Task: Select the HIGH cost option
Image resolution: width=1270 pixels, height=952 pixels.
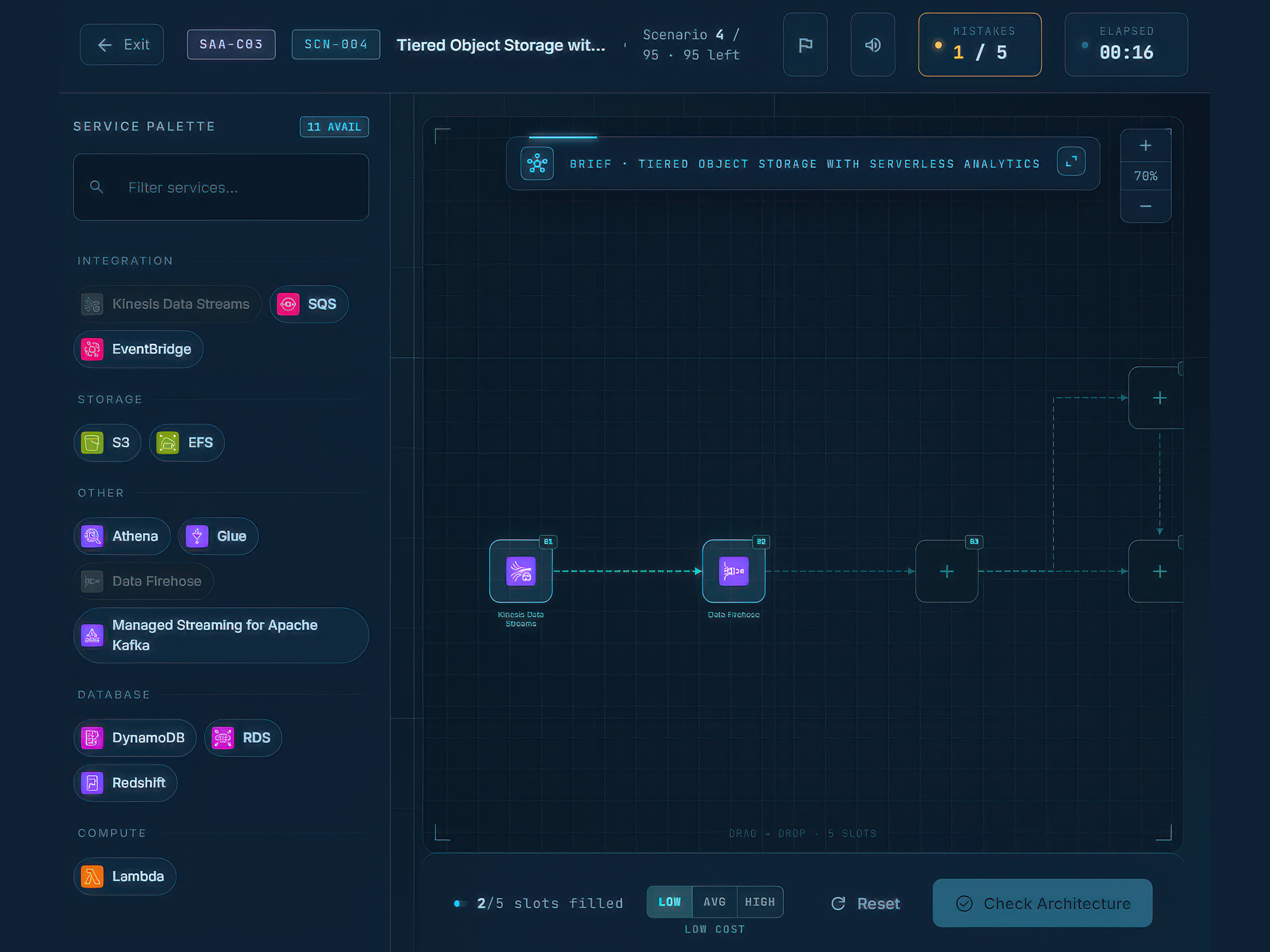Action: click(760, 902)
